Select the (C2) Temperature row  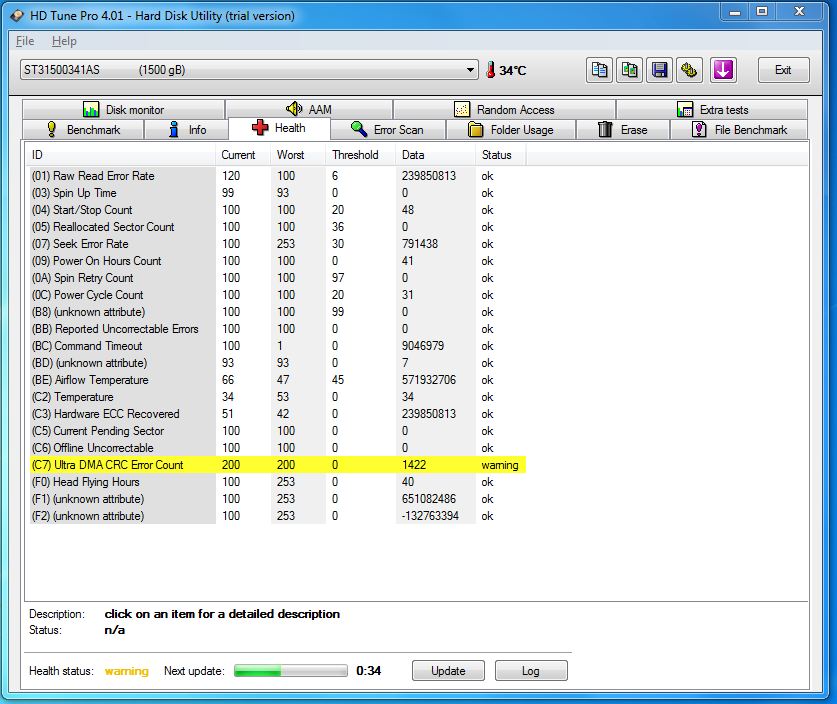pyautogui.click(x=278, y=397)
